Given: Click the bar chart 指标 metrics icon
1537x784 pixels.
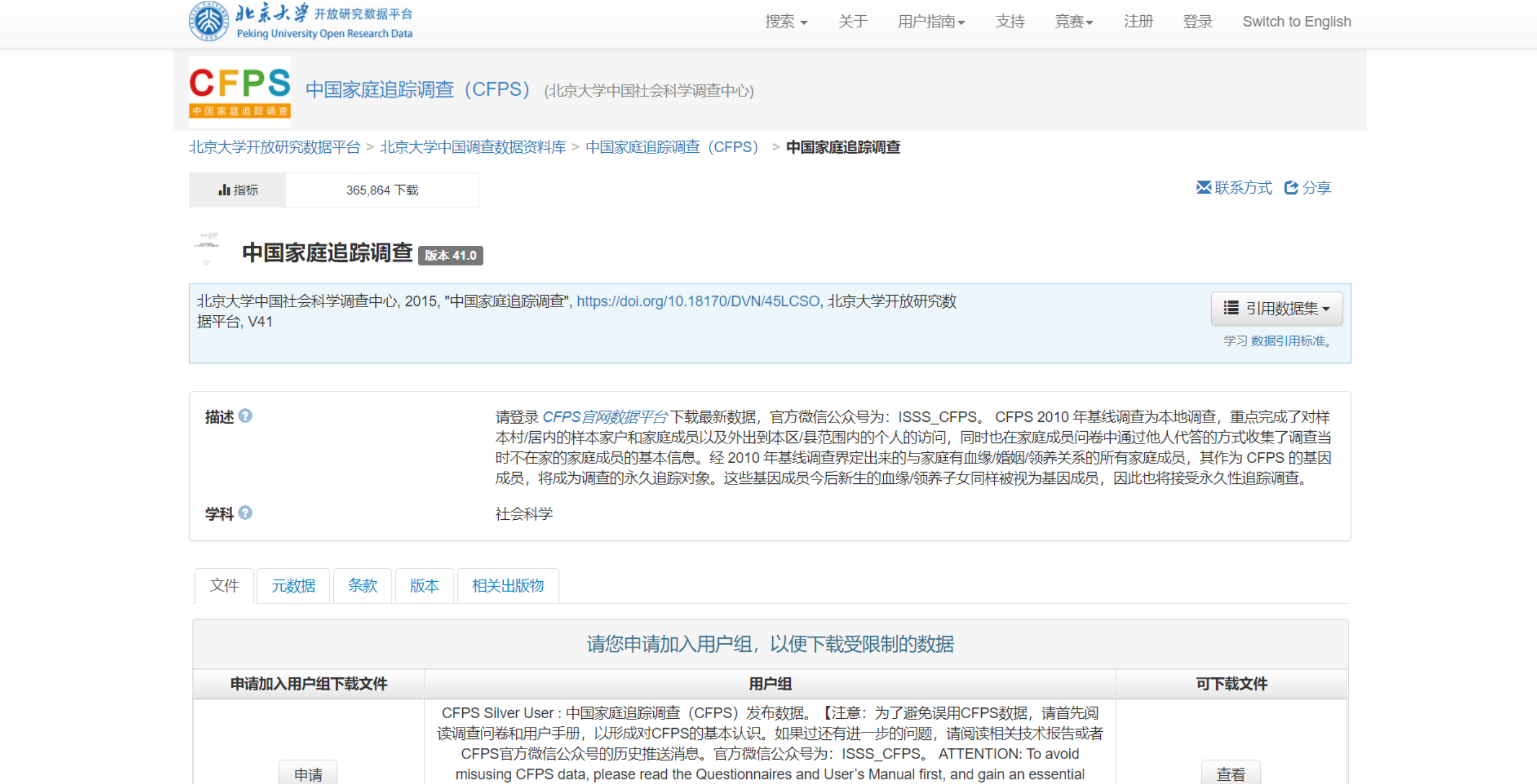Looking at the screenshot, I should [x=224, y=190].
